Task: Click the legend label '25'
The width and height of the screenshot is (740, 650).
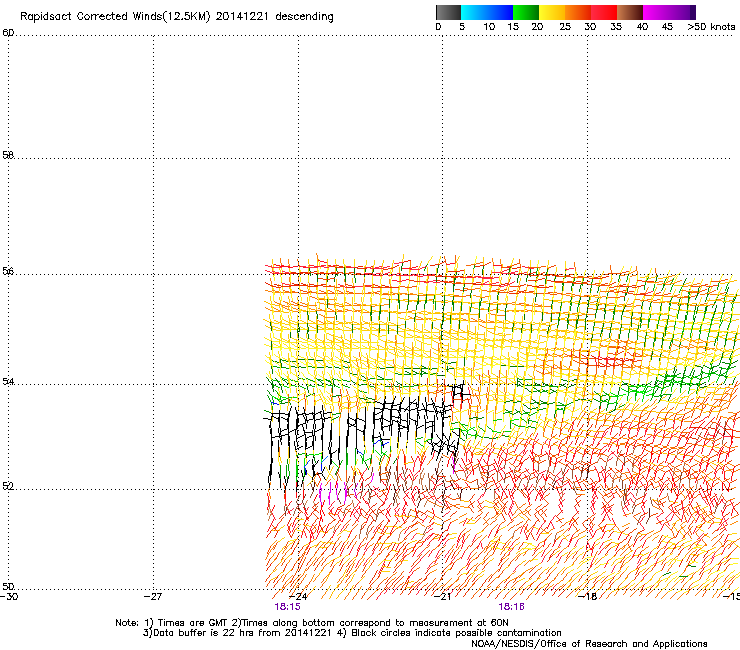Action: (x=565, y=27)
